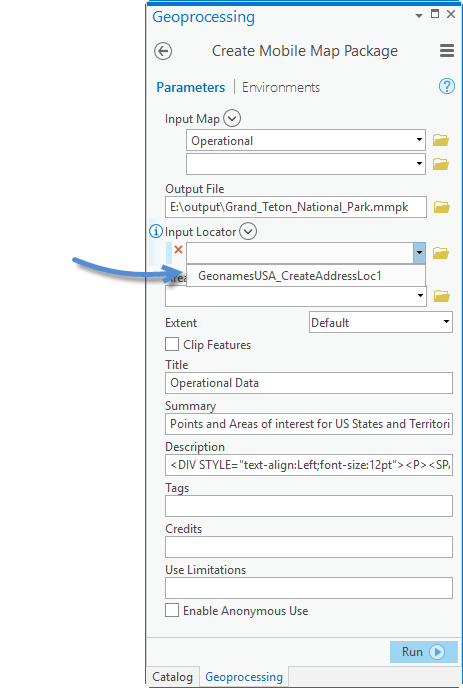Image resolution: width=463 pixels, height=688 pixels.
Task: Click the Use Limitations field
Action: (309, 588)
